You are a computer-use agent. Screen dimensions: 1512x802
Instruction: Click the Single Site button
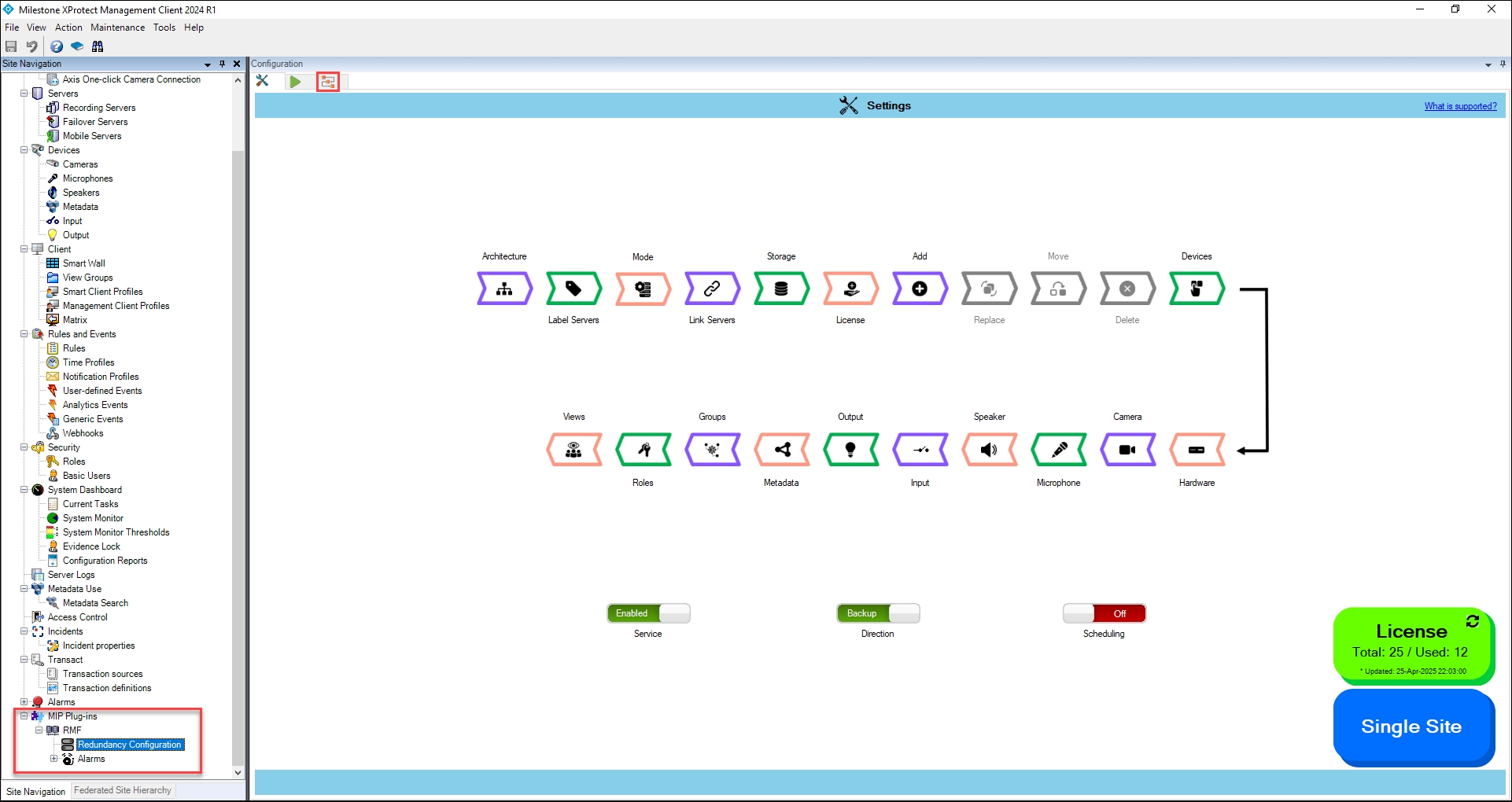pos(1412,727)
